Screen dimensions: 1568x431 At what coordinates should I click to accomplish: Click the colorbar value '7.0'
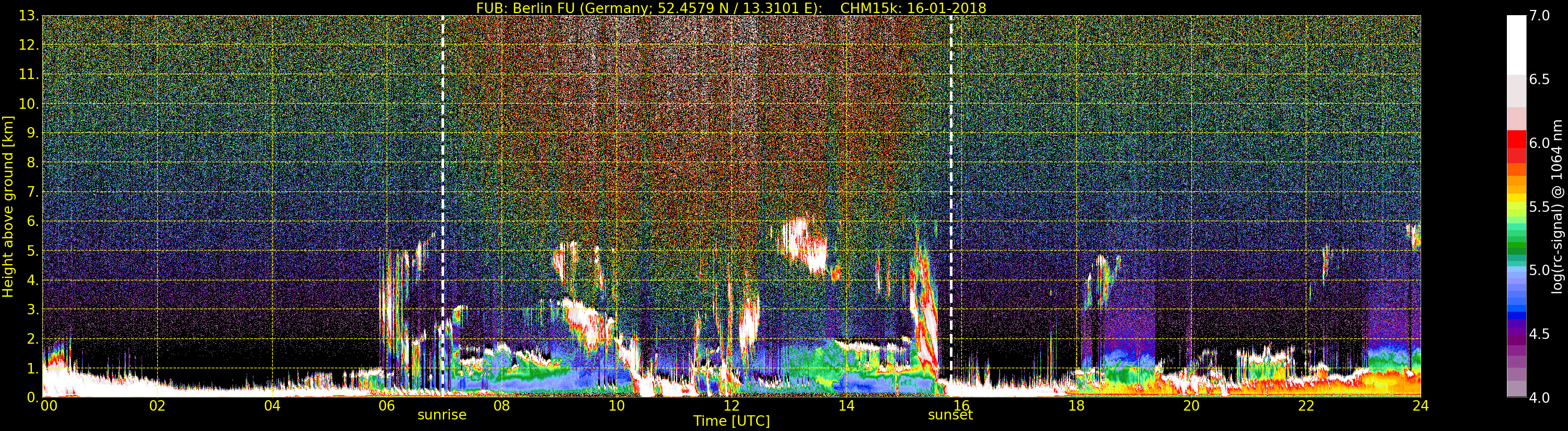[1539, 16]
